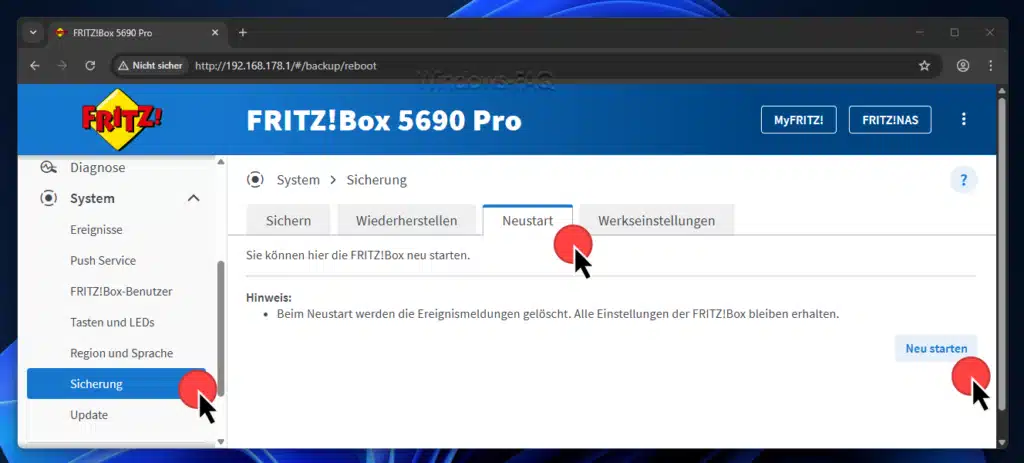Open the help question mark icon
Viewport: 1024px width, 463px height.
pos(963,180)
